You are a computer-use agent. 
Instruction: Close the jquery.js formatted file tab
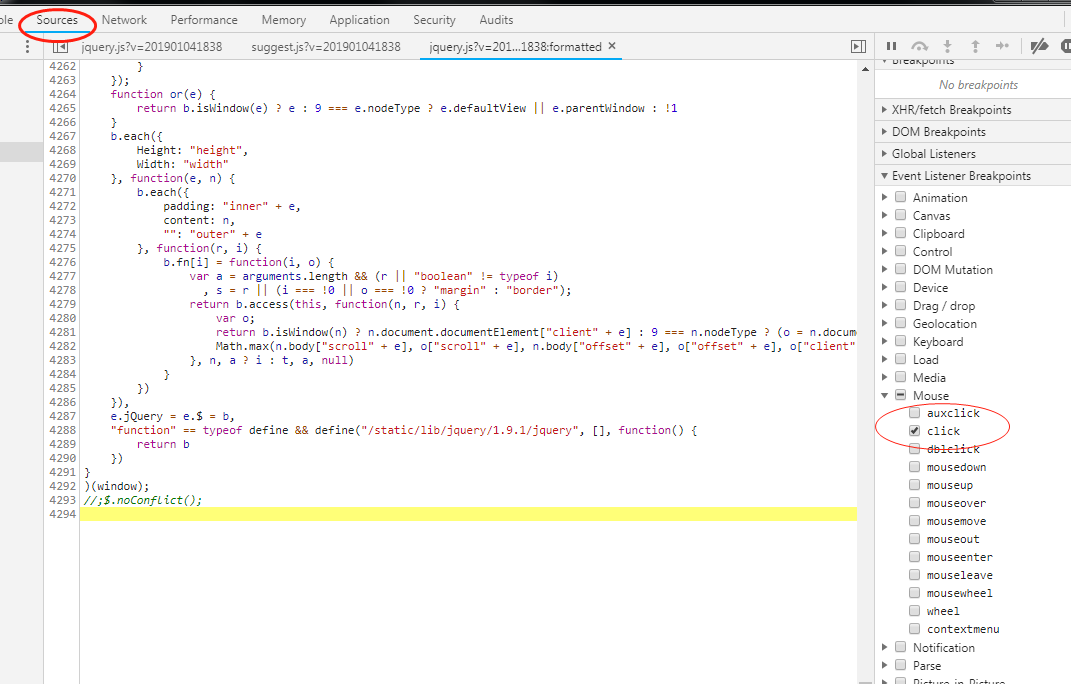tap(612, 46)
